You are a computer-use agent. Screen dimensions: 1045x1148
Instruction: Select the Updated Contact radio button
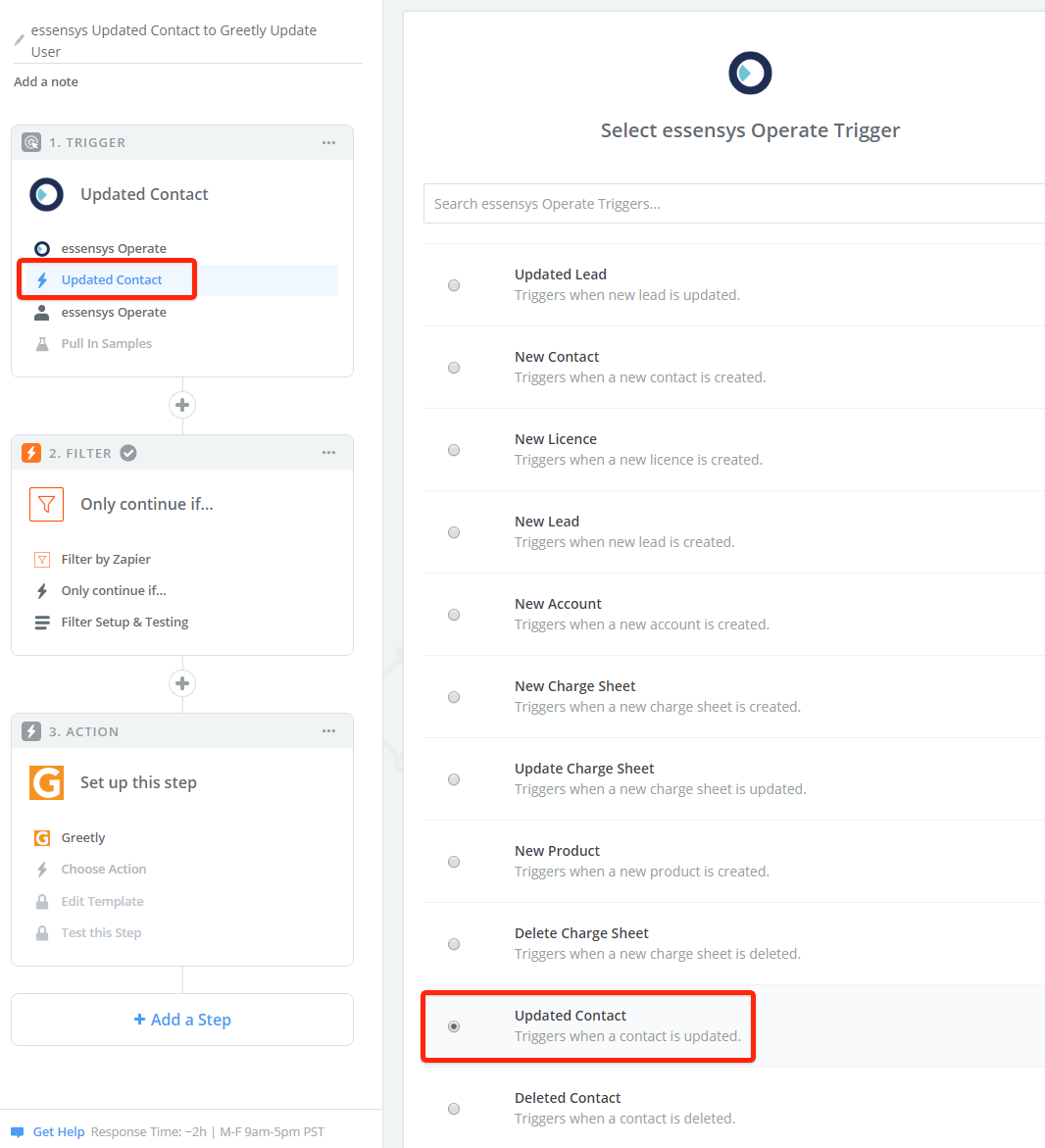(454, 1026)
